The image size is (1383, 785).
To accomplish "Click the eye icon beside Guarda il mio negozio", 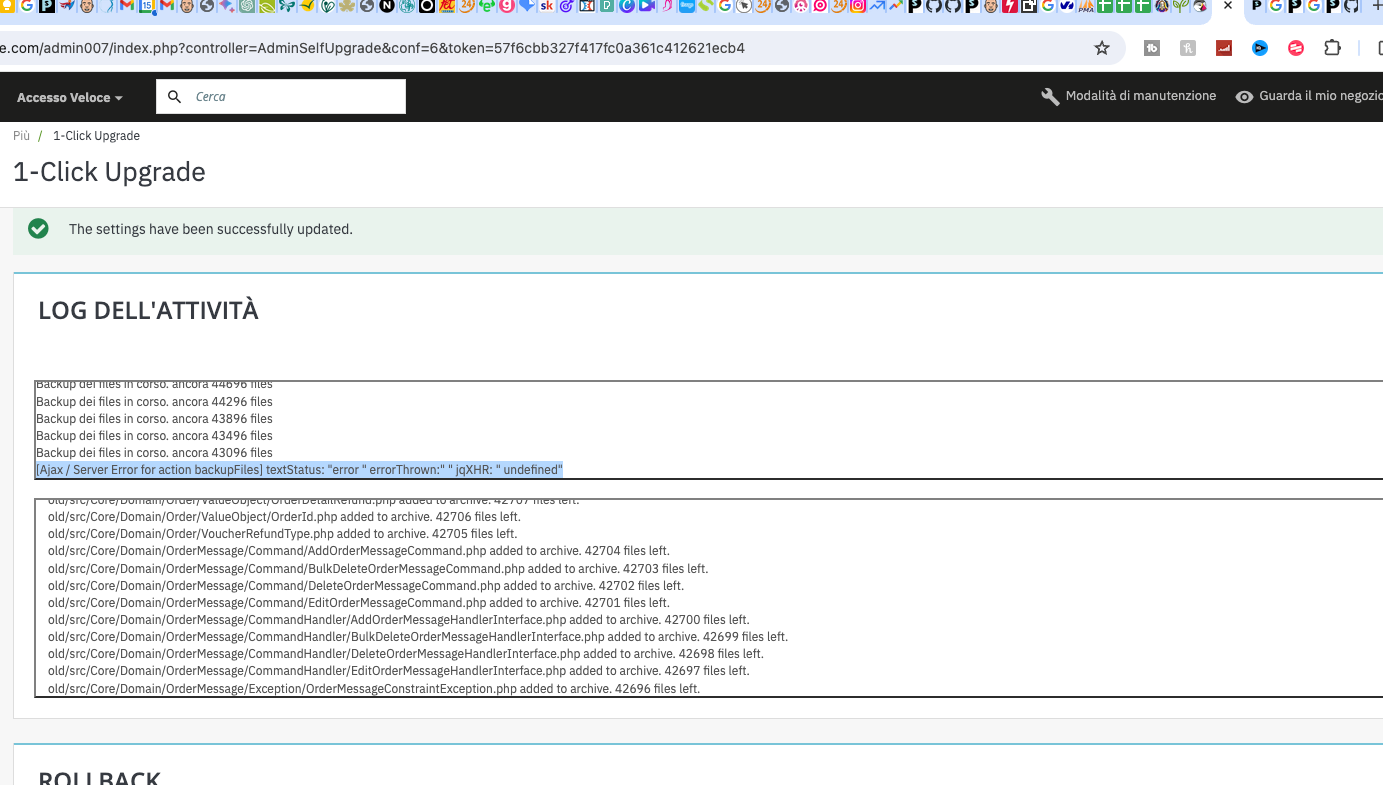I will tap(1244, 97).
